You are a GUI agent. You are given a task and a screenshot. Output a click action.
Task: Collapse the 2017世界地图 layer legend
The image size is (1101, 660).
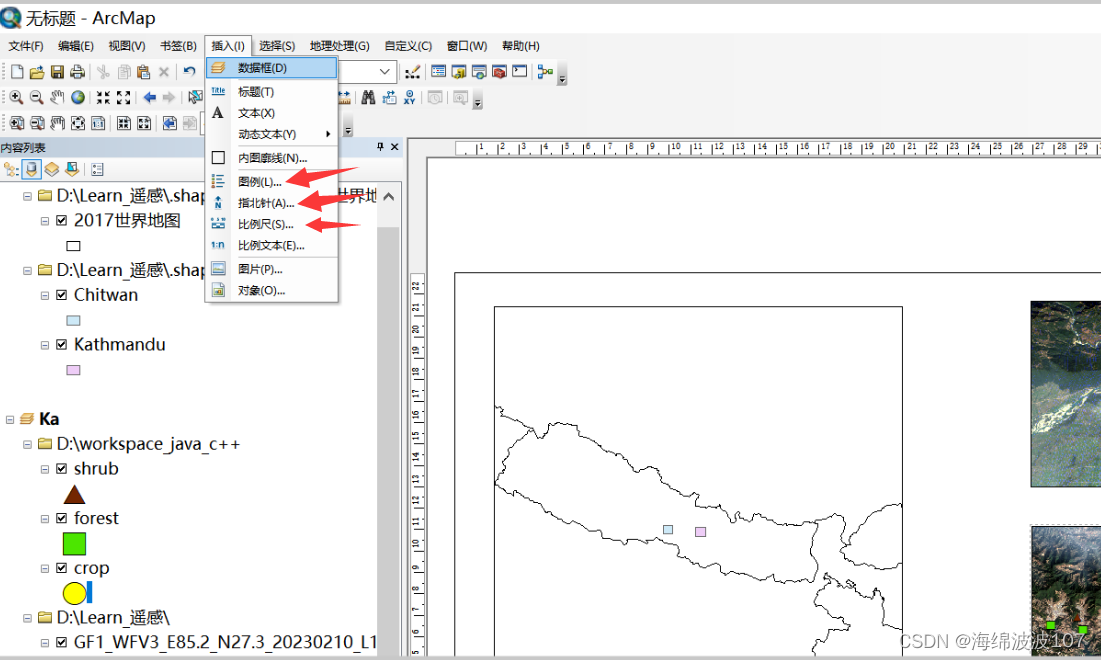point(44,221)
